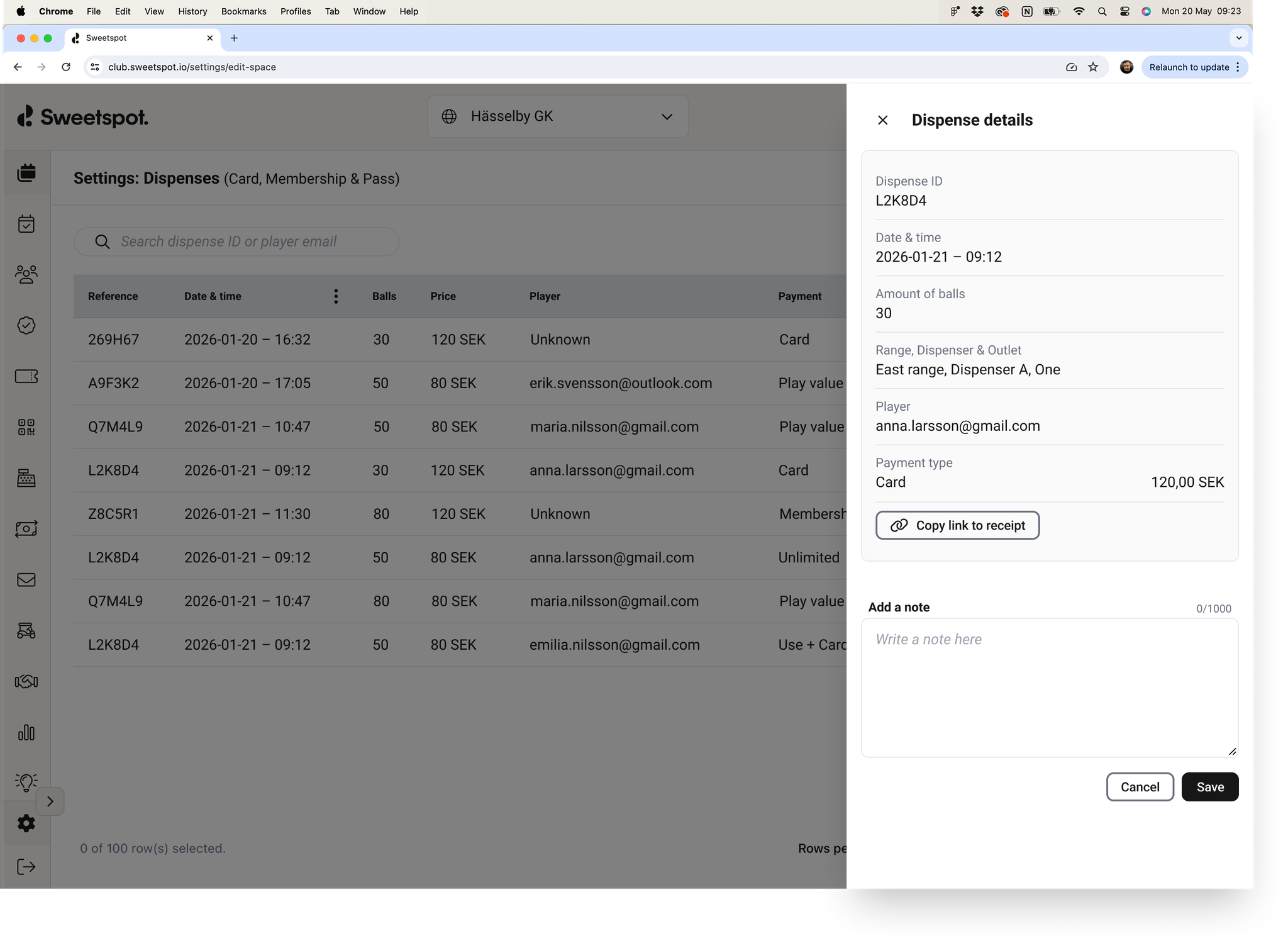Select row with reference A9F3K2

(460, 383)
